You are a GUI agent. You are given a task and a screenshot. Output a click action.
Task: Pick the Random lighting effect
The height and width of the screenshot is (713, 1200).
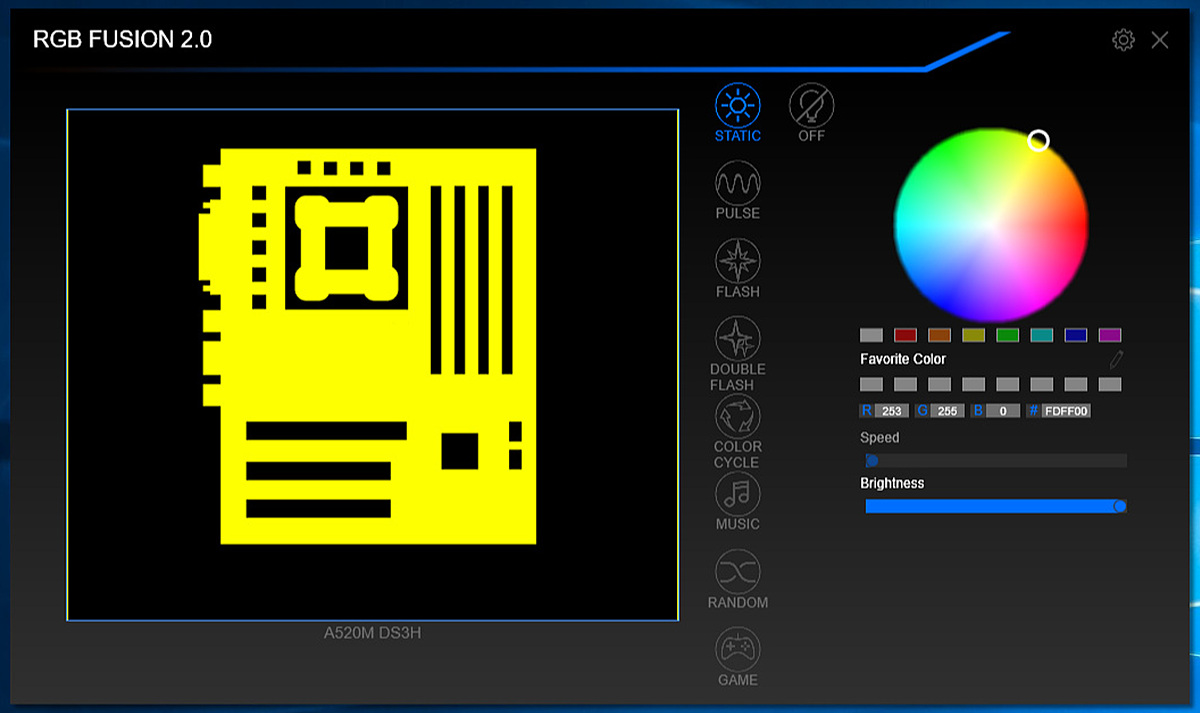click(738, 572)
